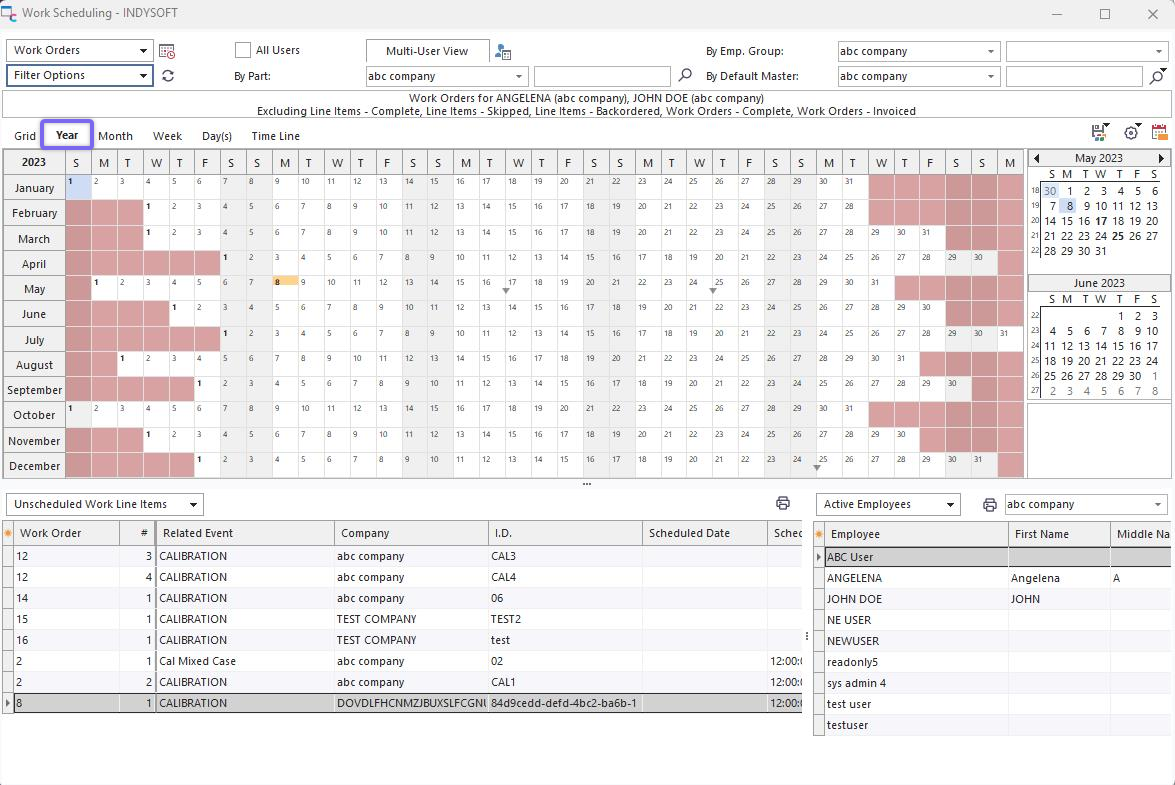Click the calendar icon right of settings gear
Image resolution: width=1175 pixels, height=785 pixels.
coord(1159,133)
